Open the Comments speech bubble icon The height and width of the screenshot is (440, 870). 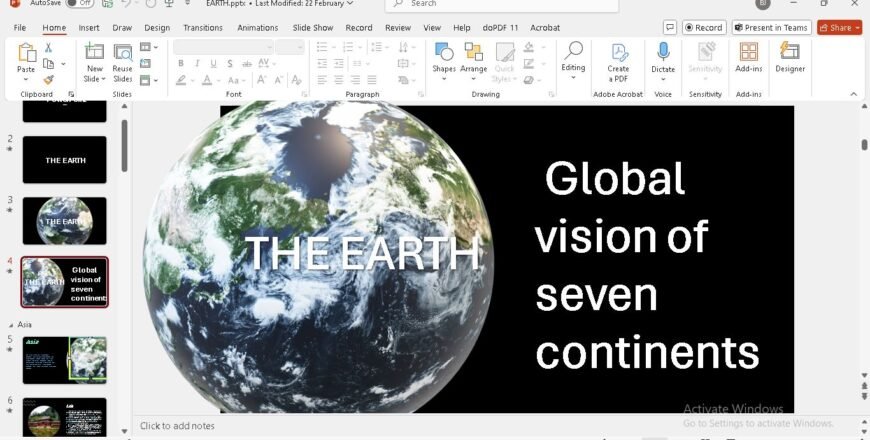(x=670, y=28)
